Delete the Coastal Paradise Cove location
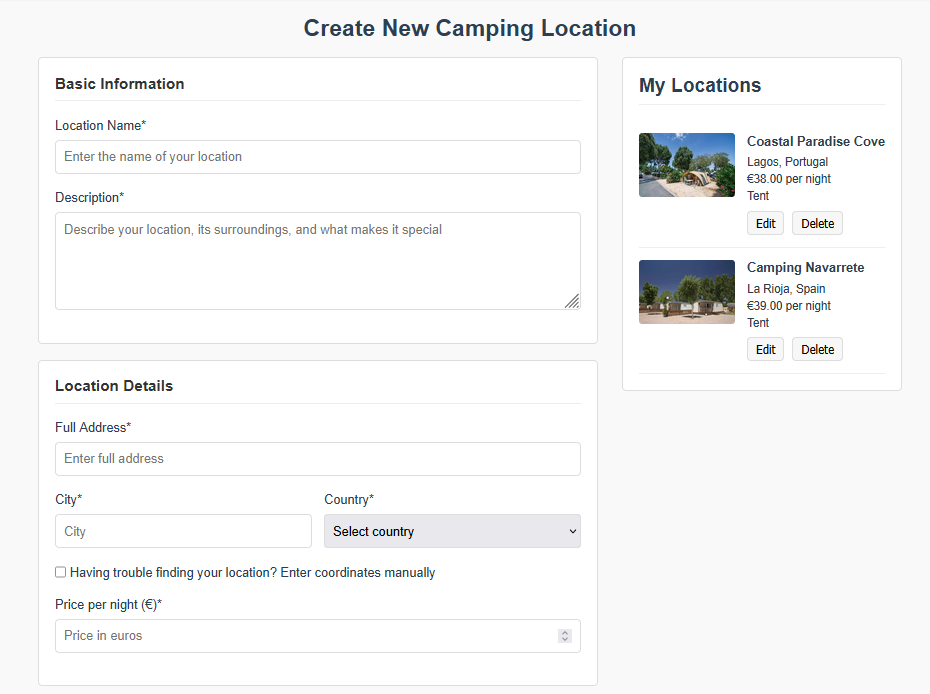 [817, 223]
